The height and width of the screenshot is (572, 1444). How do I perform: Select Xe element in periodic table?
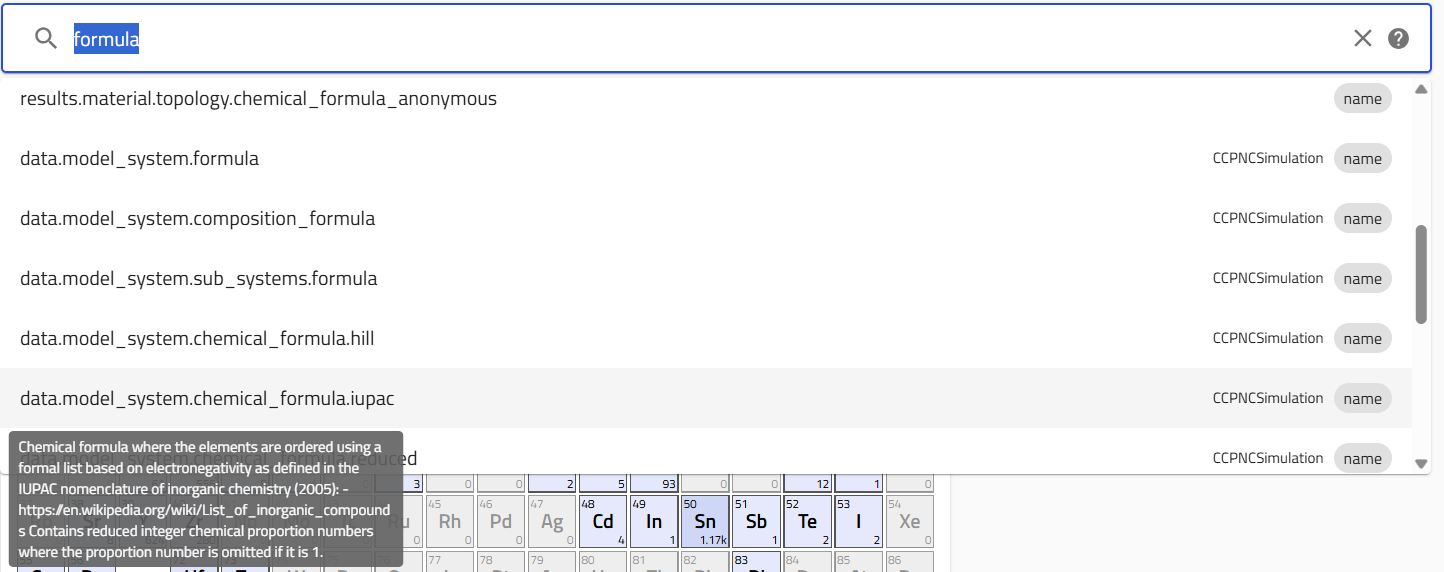pyautogui.click(x=910, y=521)
